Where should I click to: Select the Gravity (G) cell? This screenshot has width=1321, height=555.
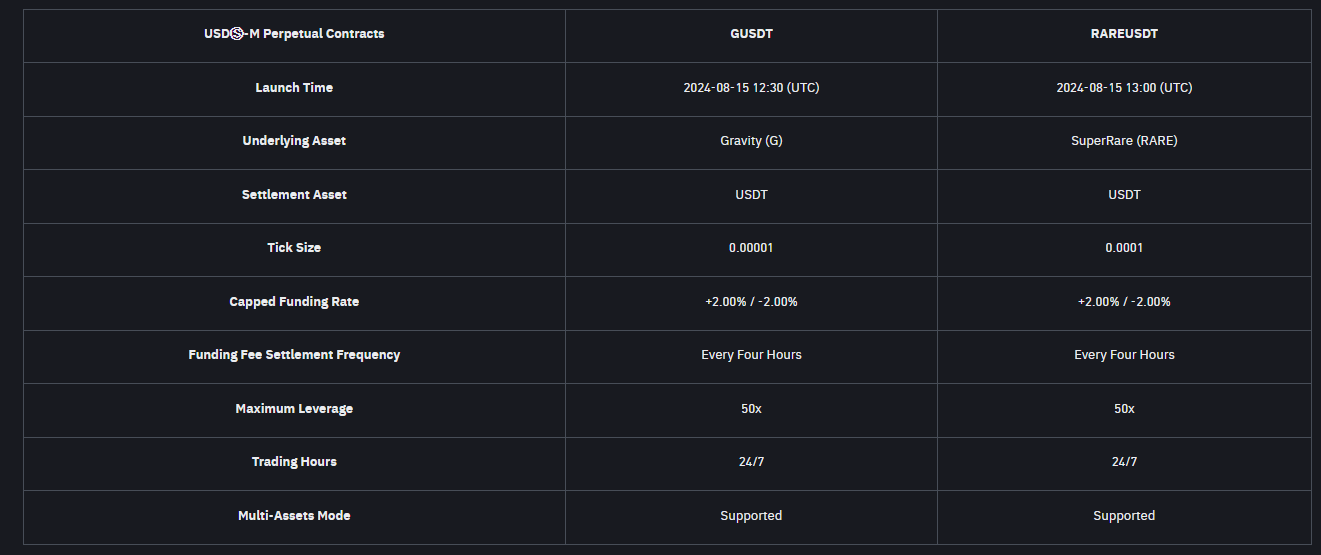[751, 141]
